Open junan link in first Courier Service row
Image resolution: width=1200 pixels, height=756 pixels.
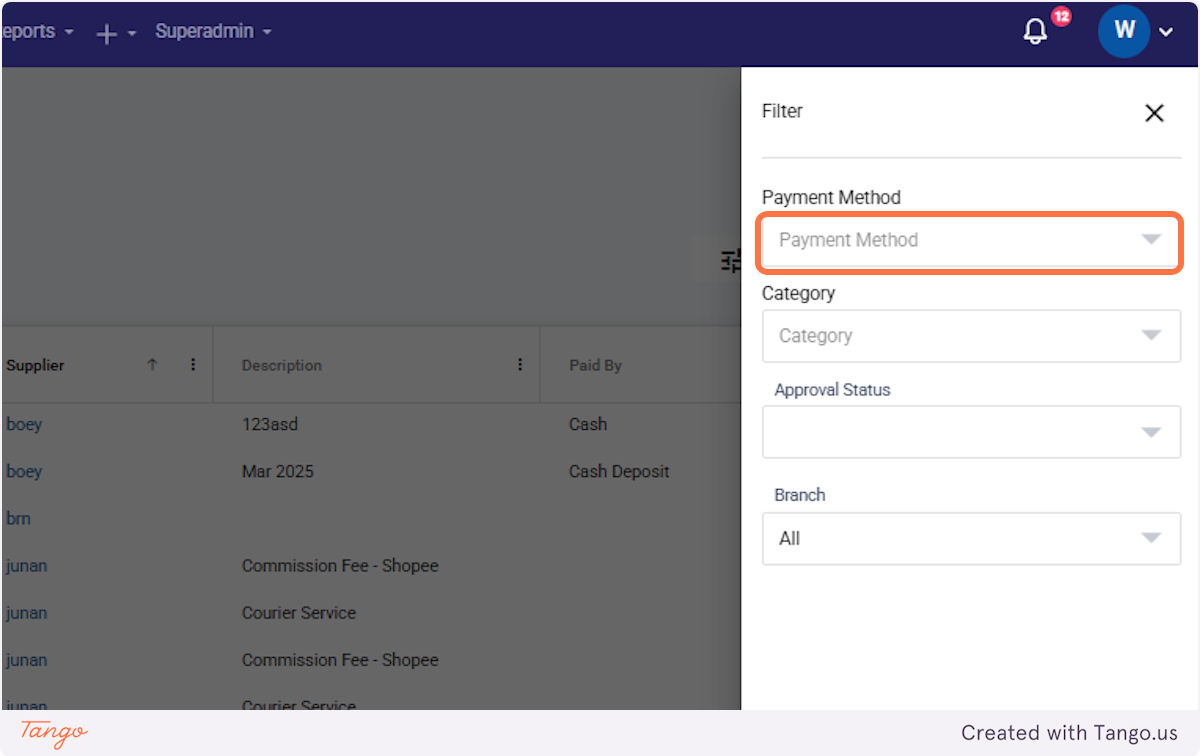26,612
